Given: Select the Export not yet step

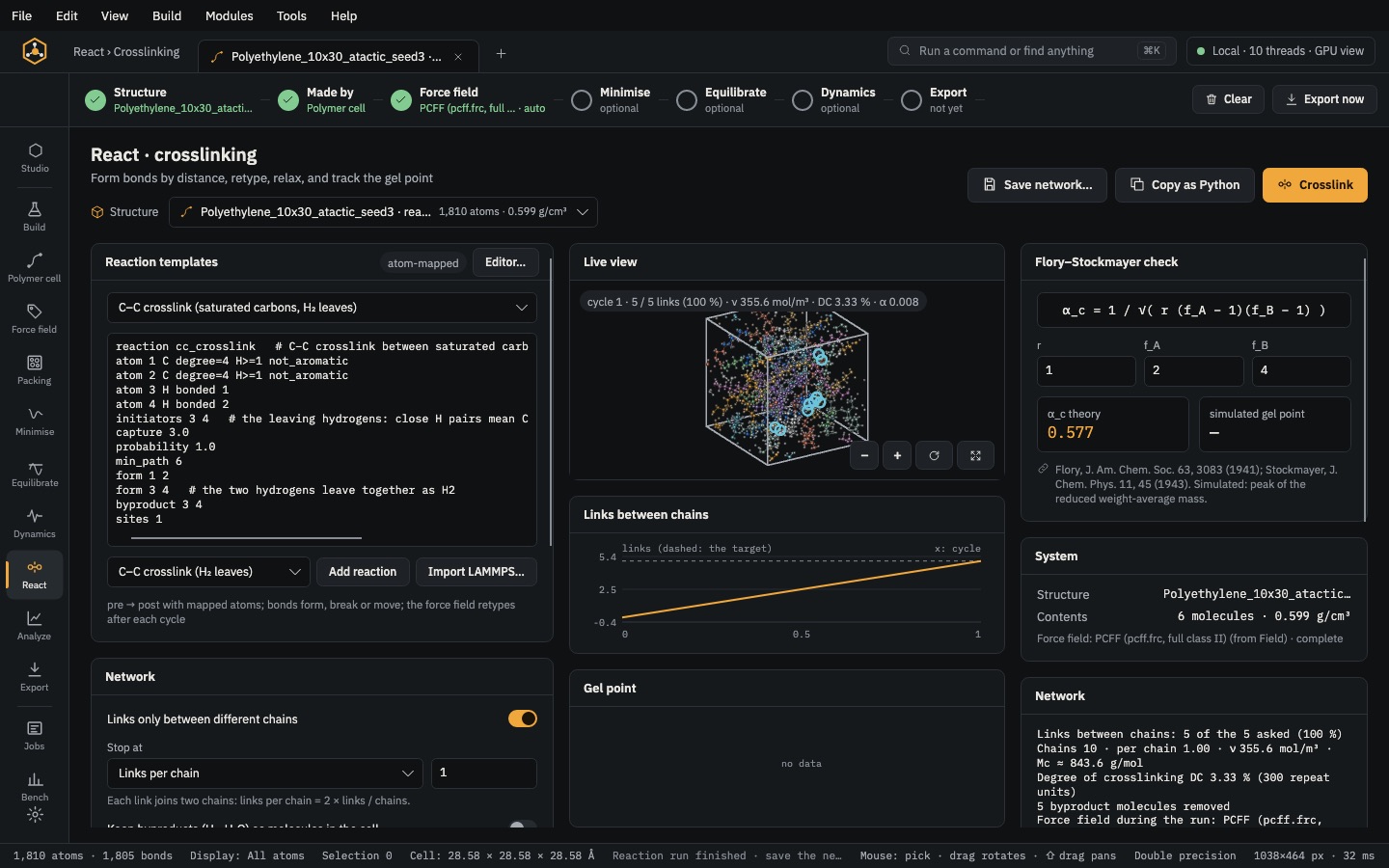Looking at the screenshot, I should [x=934, y=100].
